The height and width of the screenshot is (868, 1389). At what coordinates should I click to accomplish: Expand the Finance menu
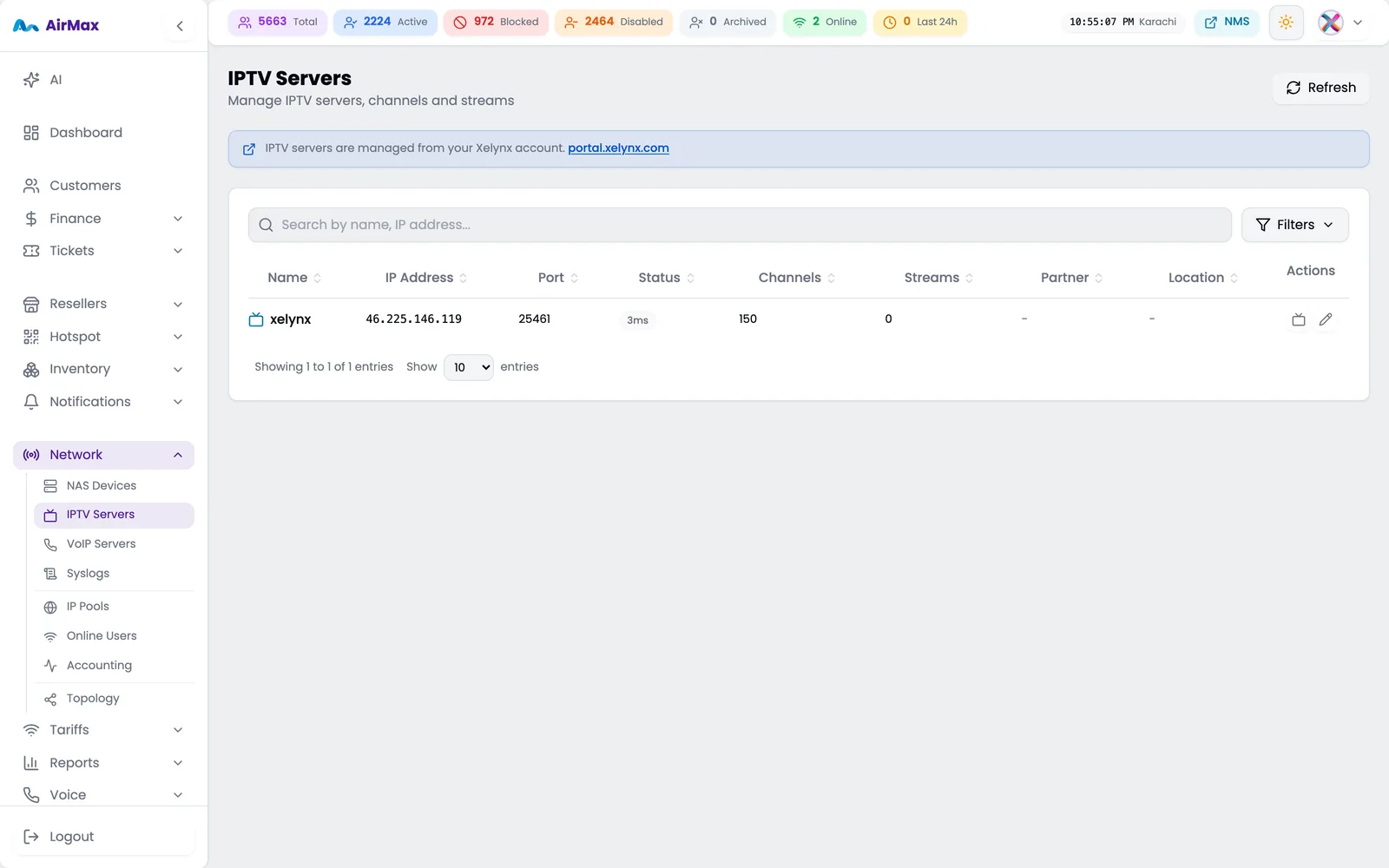tap(103, 219)
